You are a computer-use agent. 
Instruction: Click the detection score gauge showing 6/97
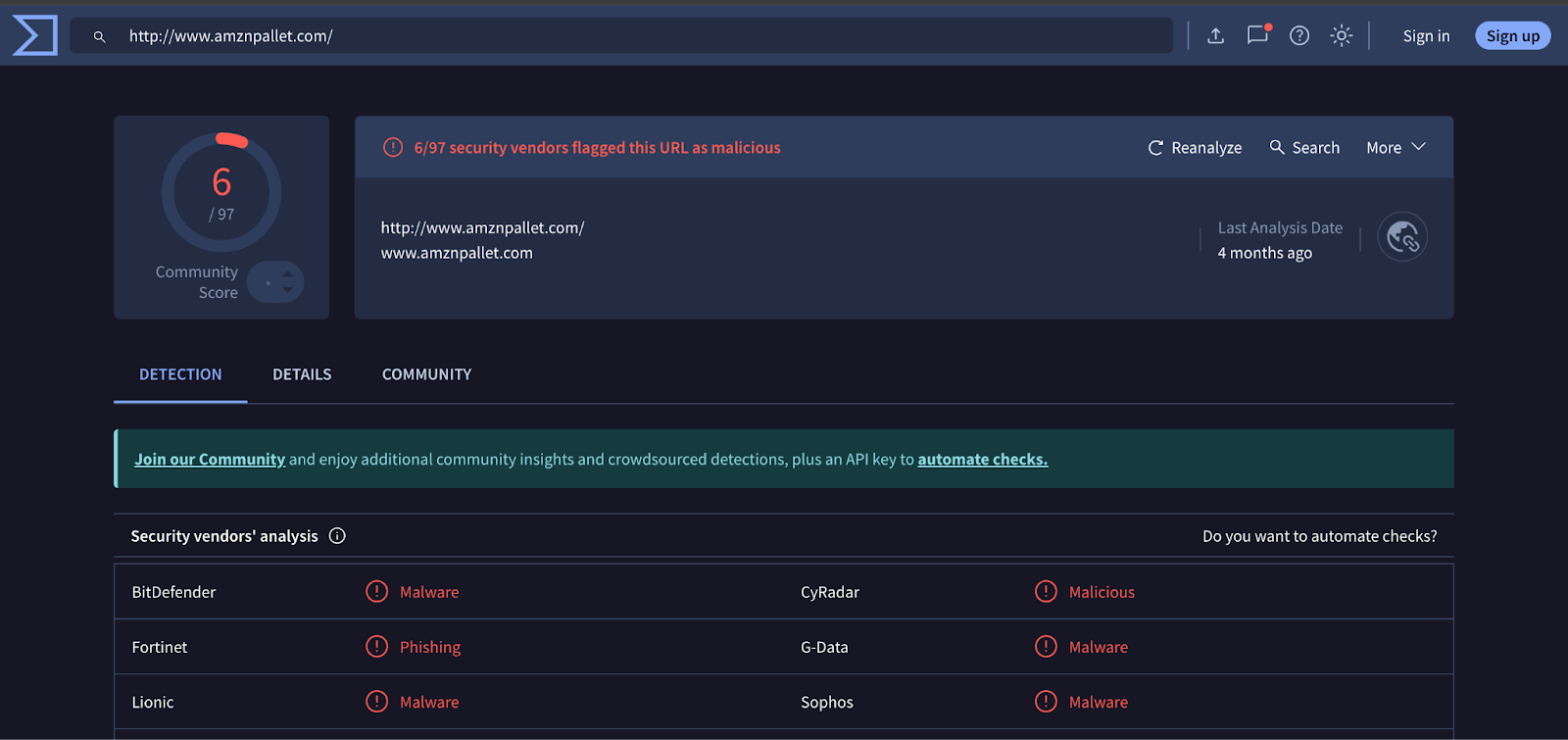pos(221,192)
